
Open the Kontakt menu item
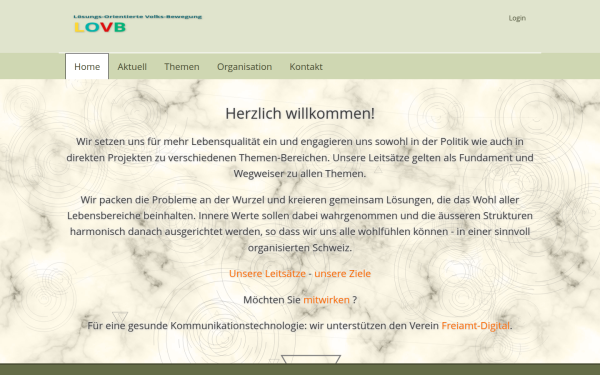(306, 67)
